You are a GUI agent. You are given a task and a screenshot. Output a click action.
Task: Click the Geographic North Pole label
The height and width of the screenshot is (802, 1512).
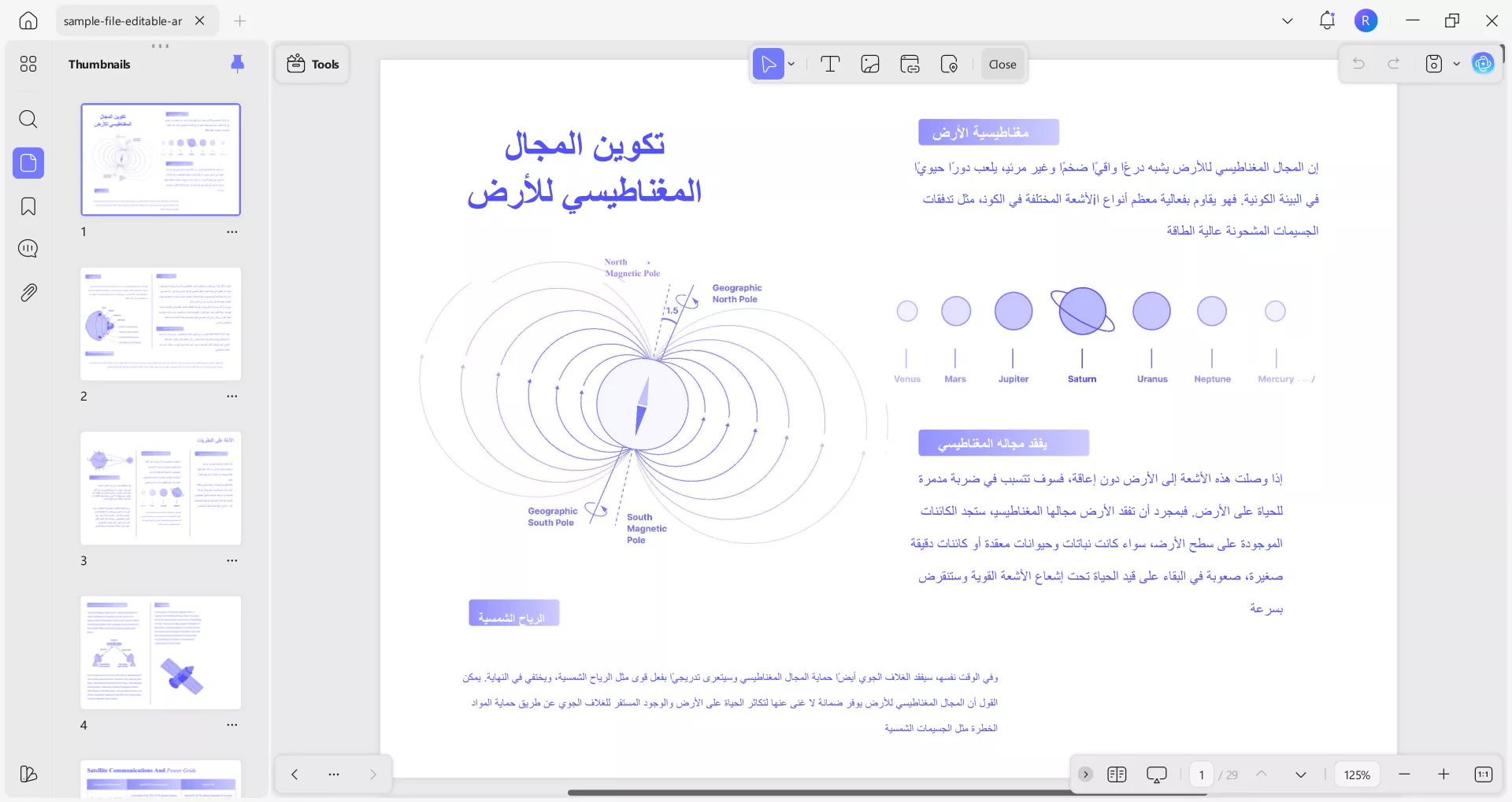tap(736, 294)
